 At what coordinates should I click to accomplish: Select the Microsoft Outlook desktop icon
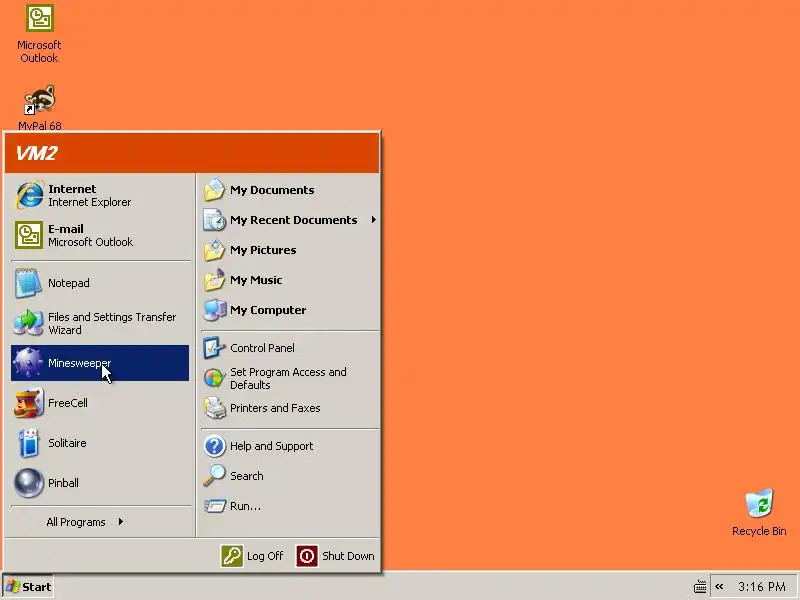coord(39,34)
